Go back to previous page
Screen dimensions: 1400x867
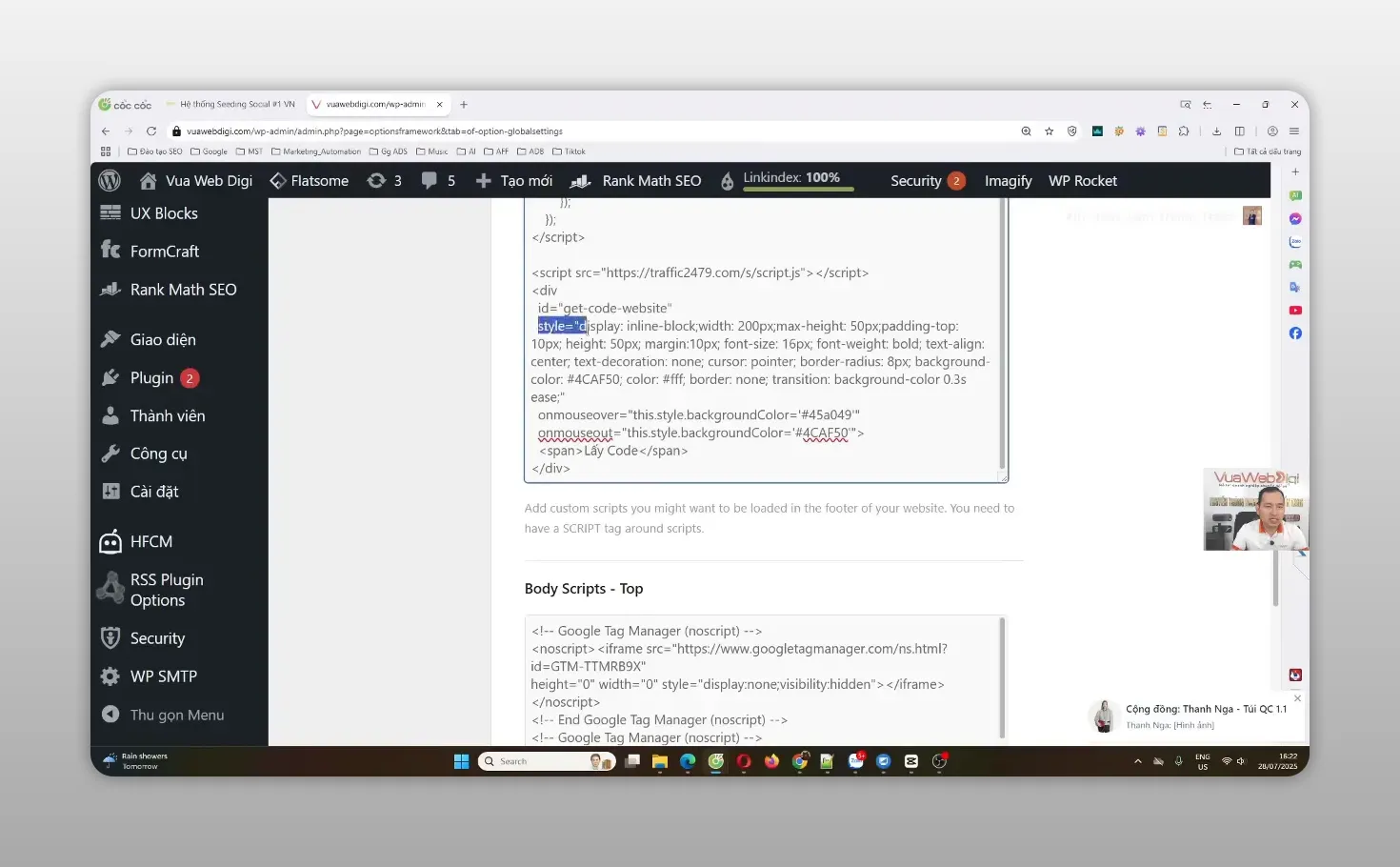(x=106, y=131)
